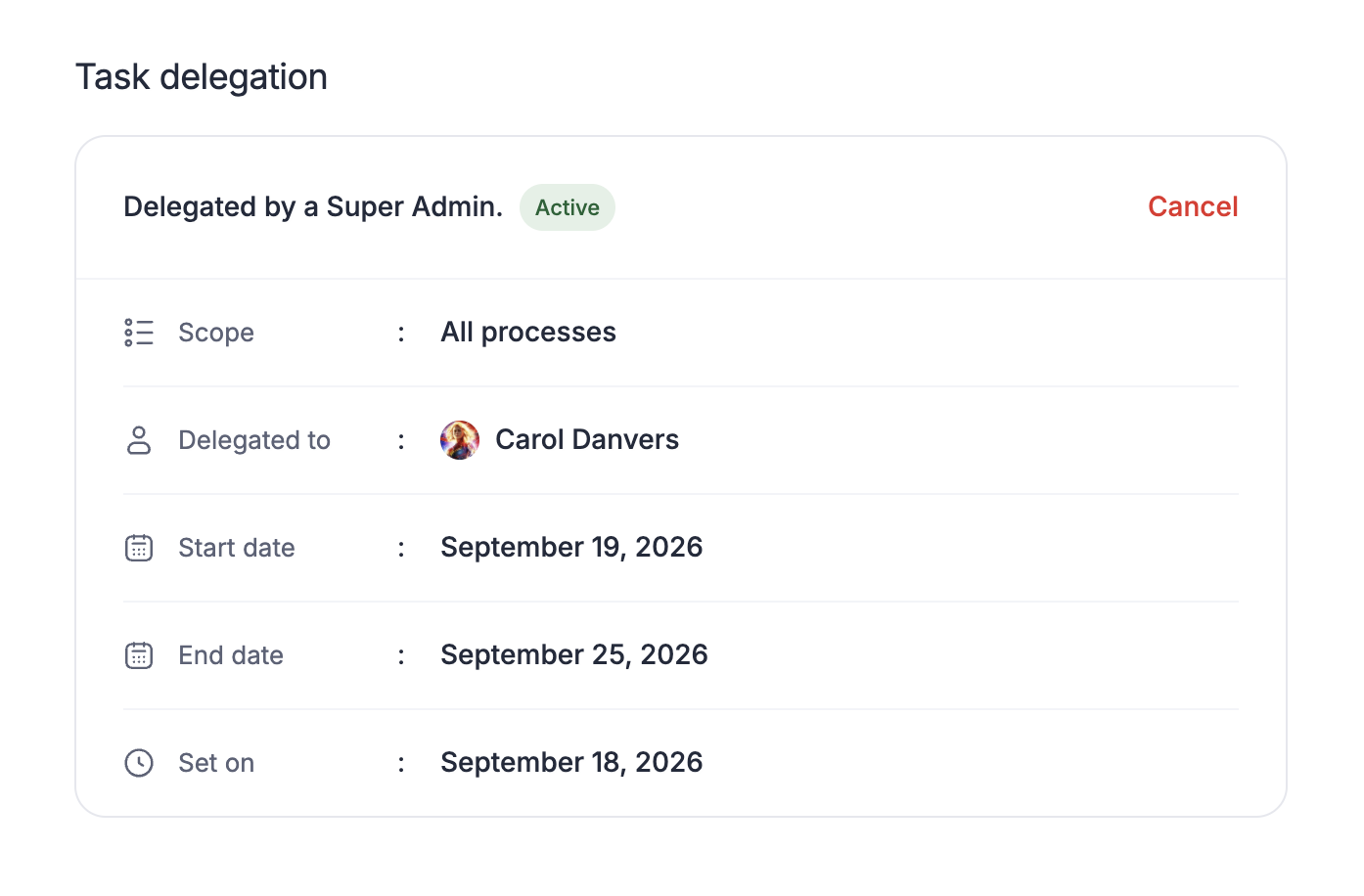Click the End date calendar icon

point(139,655)
